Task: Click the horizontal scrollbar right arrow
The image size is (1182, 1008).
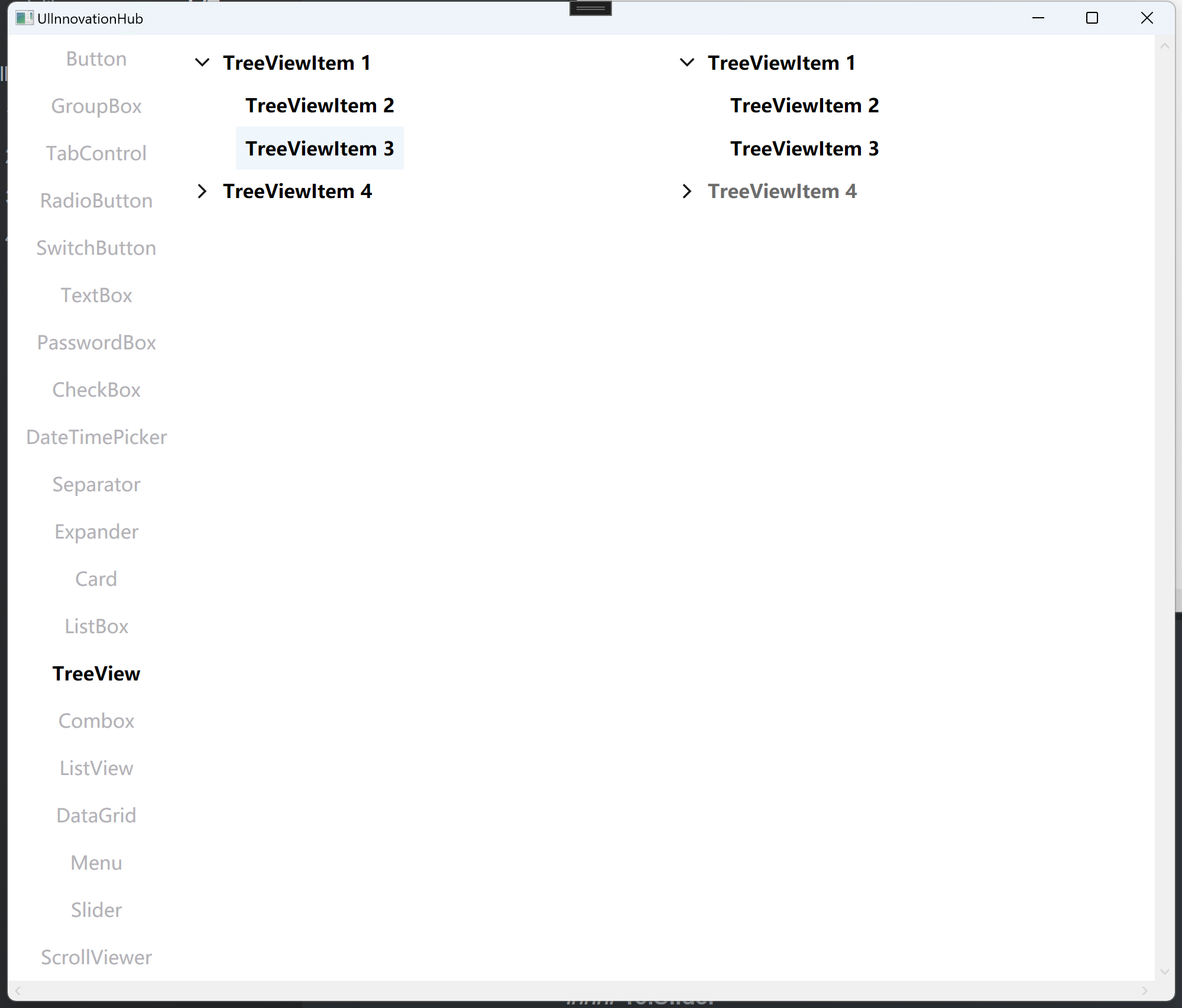Action: tap(1145, 991)
